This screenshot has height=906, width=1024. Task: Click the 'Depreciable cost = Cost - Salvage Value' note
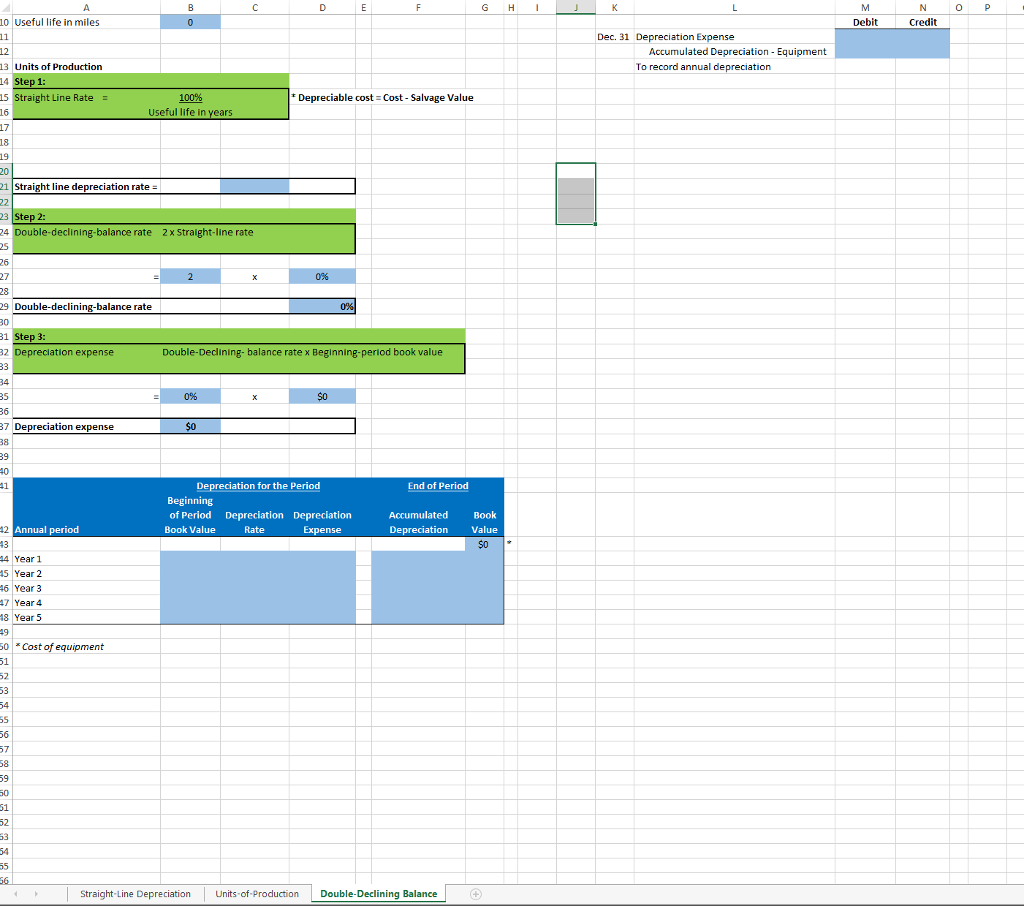pyautogui.click(x=383, y=97)
